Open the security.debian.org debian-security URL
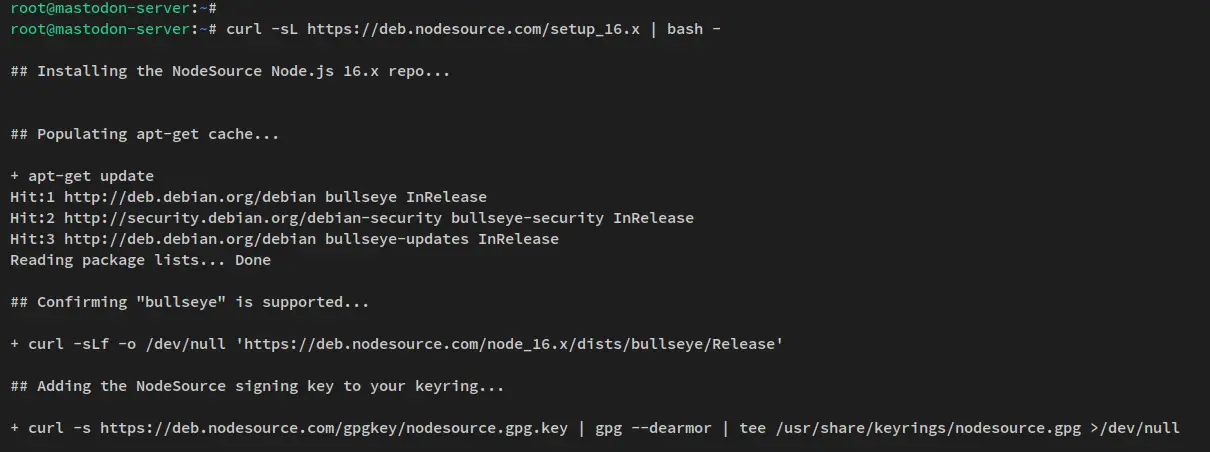Screen dimensions: 1210x452 coord(253,218)
